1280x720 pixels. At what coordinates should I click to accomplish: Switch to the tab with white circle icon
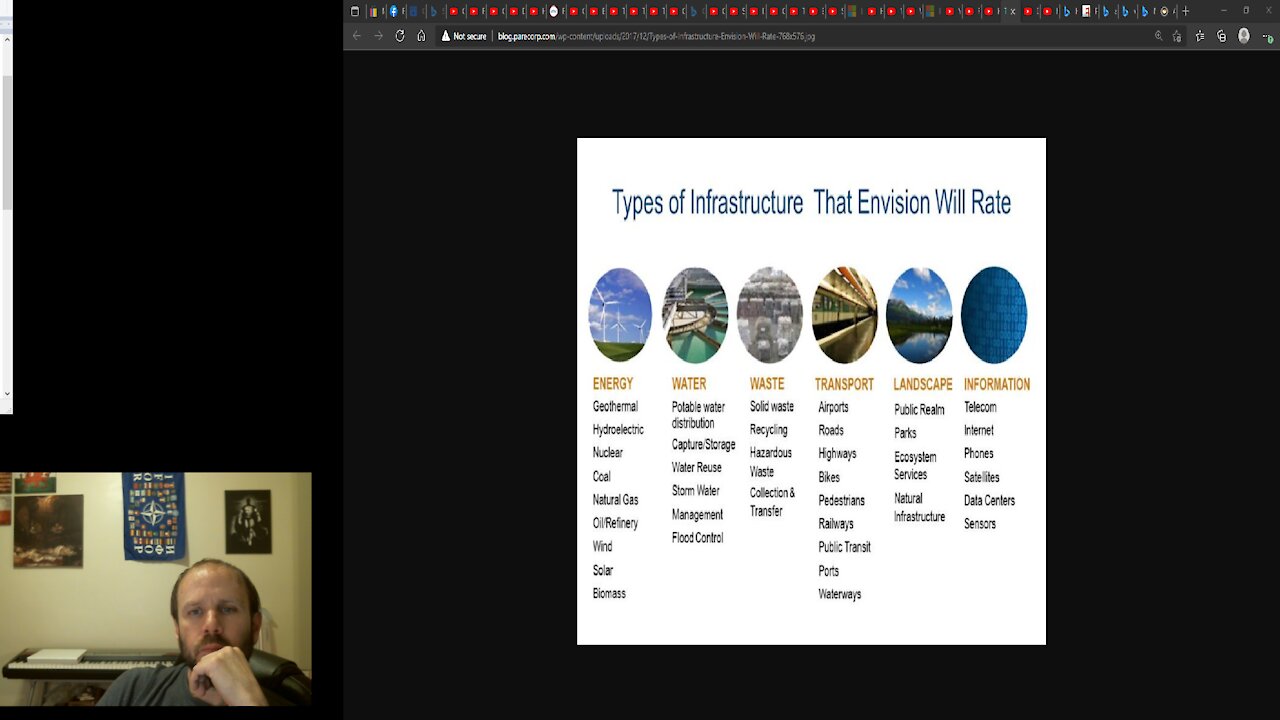(554, 11)
